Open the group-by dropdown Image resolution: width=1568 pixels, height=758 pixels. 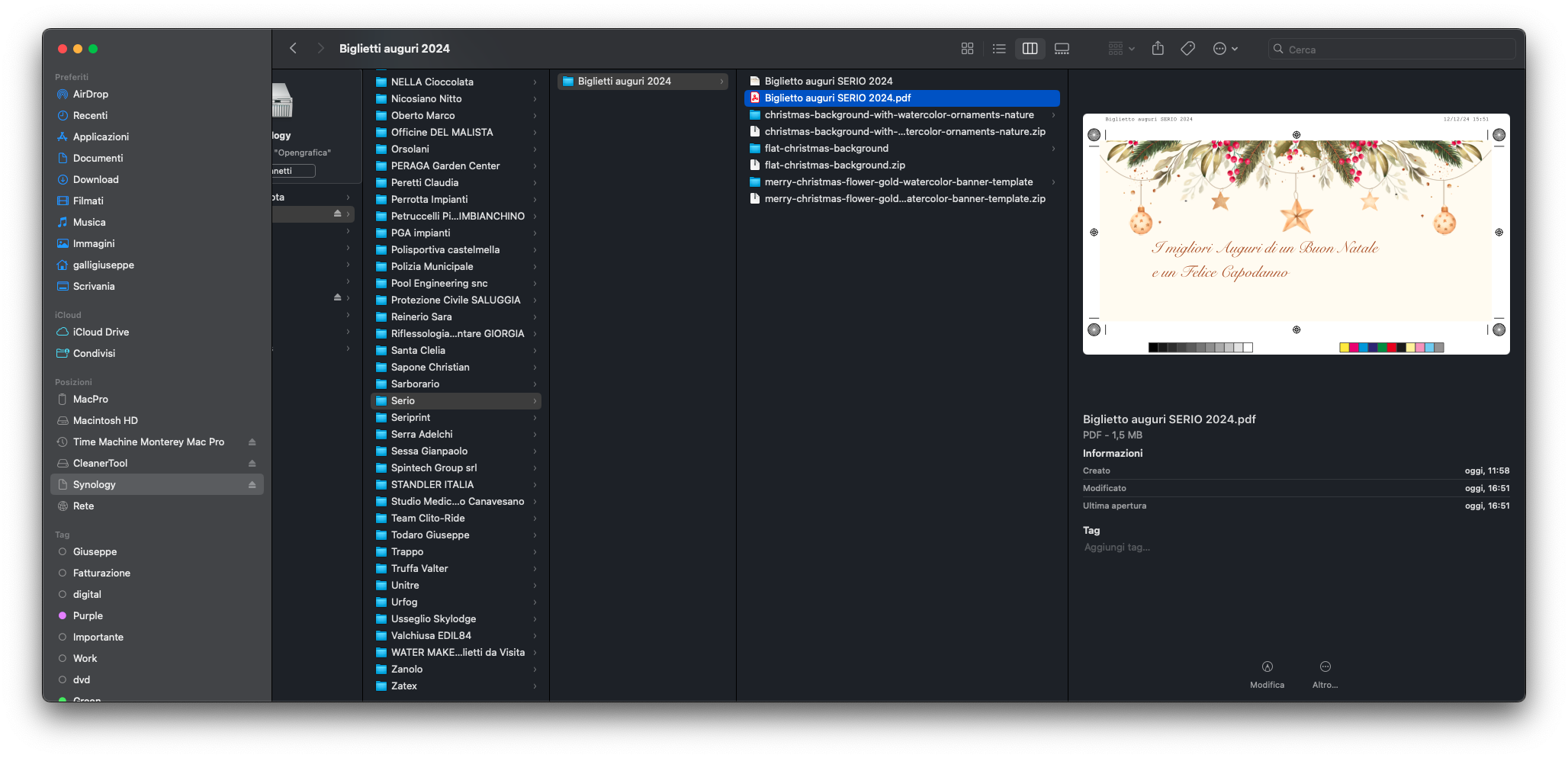1121,49
